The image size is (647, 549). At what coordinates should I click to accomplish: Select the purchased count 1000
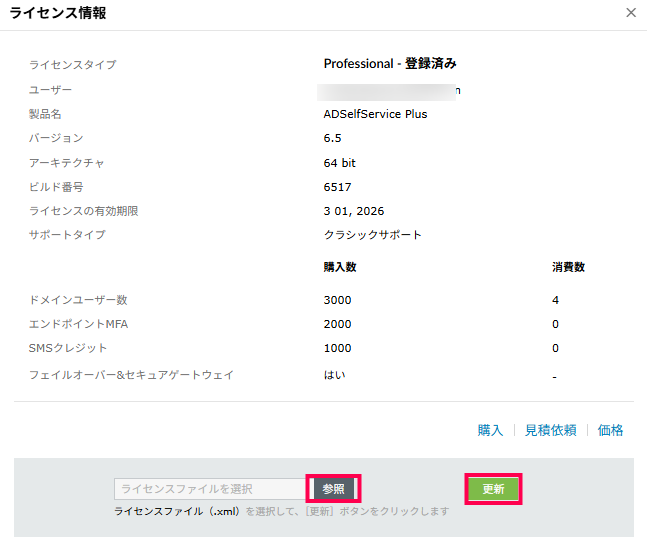click(x=337, y=348)
